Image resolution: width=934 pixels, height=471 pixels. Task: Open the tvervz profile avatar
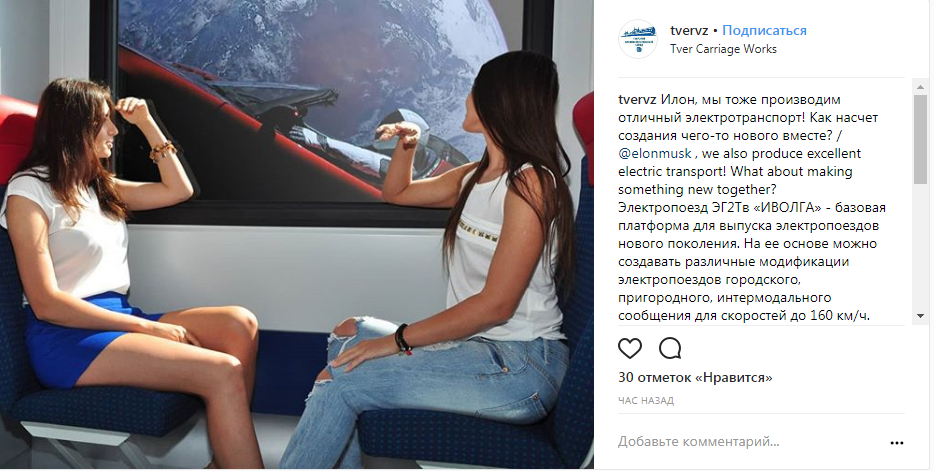coord(637,39)
